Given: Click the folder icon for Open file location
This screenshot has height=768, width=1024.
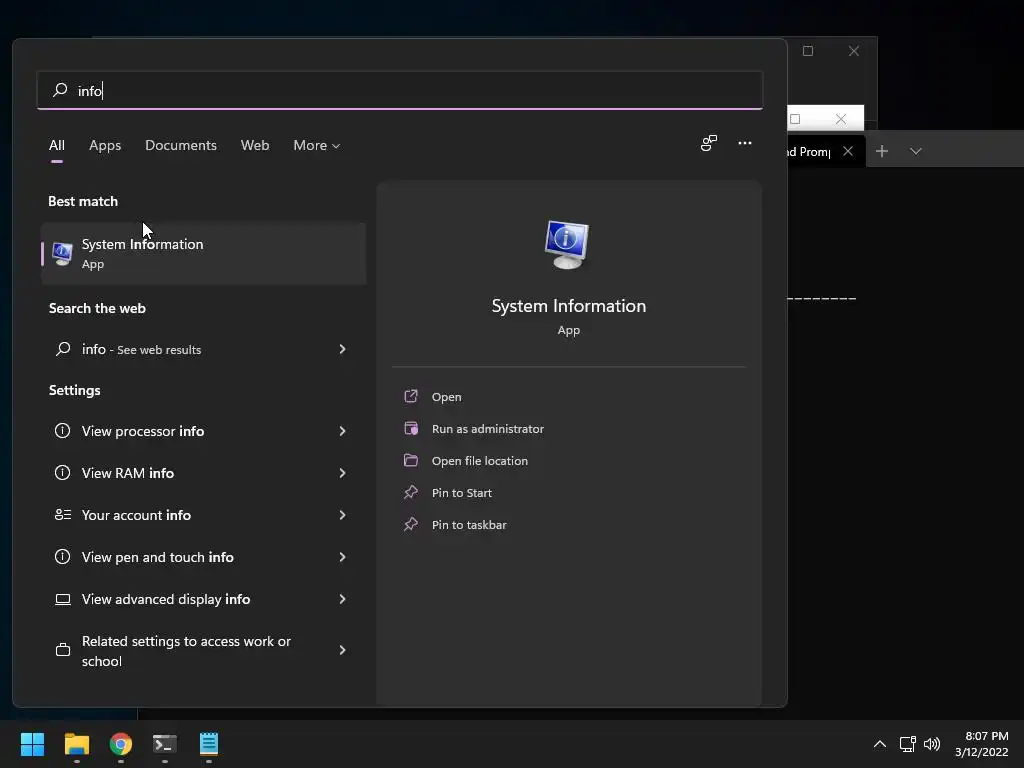Looking at the screenshot, I should point(411,460).
